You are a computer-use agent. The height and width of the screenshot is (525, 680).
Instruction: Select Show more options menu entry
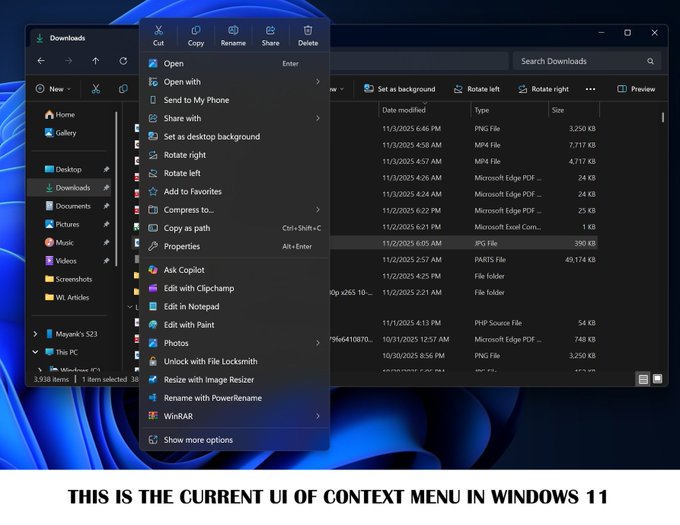[x=198, y=440]
